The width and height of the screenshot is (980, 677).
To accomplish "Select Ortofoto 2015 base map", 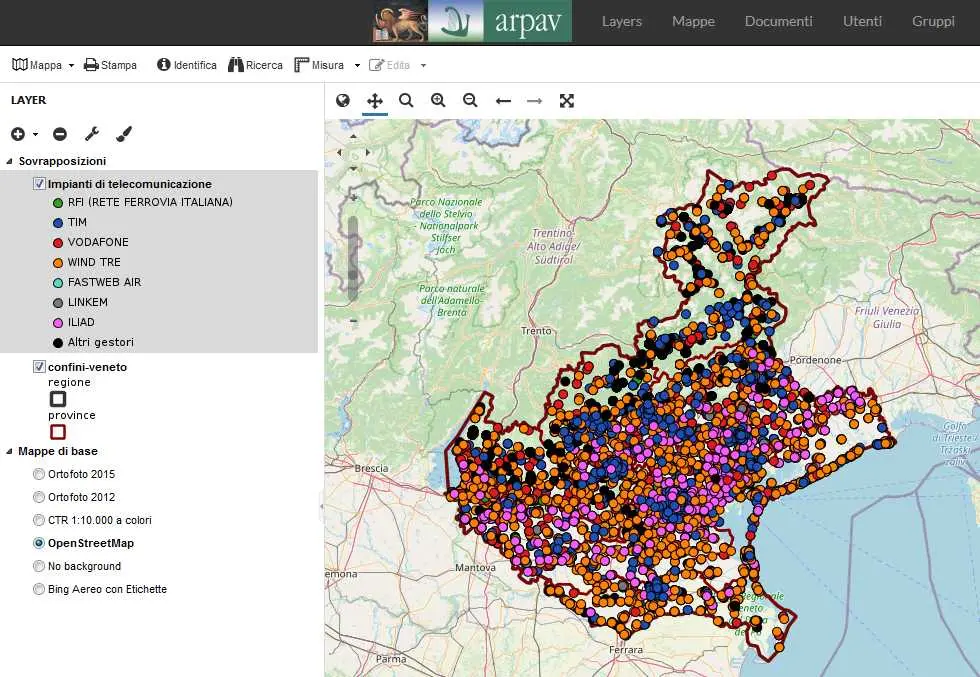I will 39,474.
